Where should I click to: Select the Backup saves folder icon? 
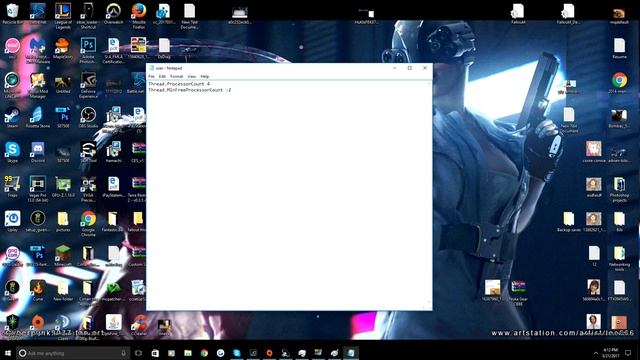pyautogui.click(x=569, y=221)
